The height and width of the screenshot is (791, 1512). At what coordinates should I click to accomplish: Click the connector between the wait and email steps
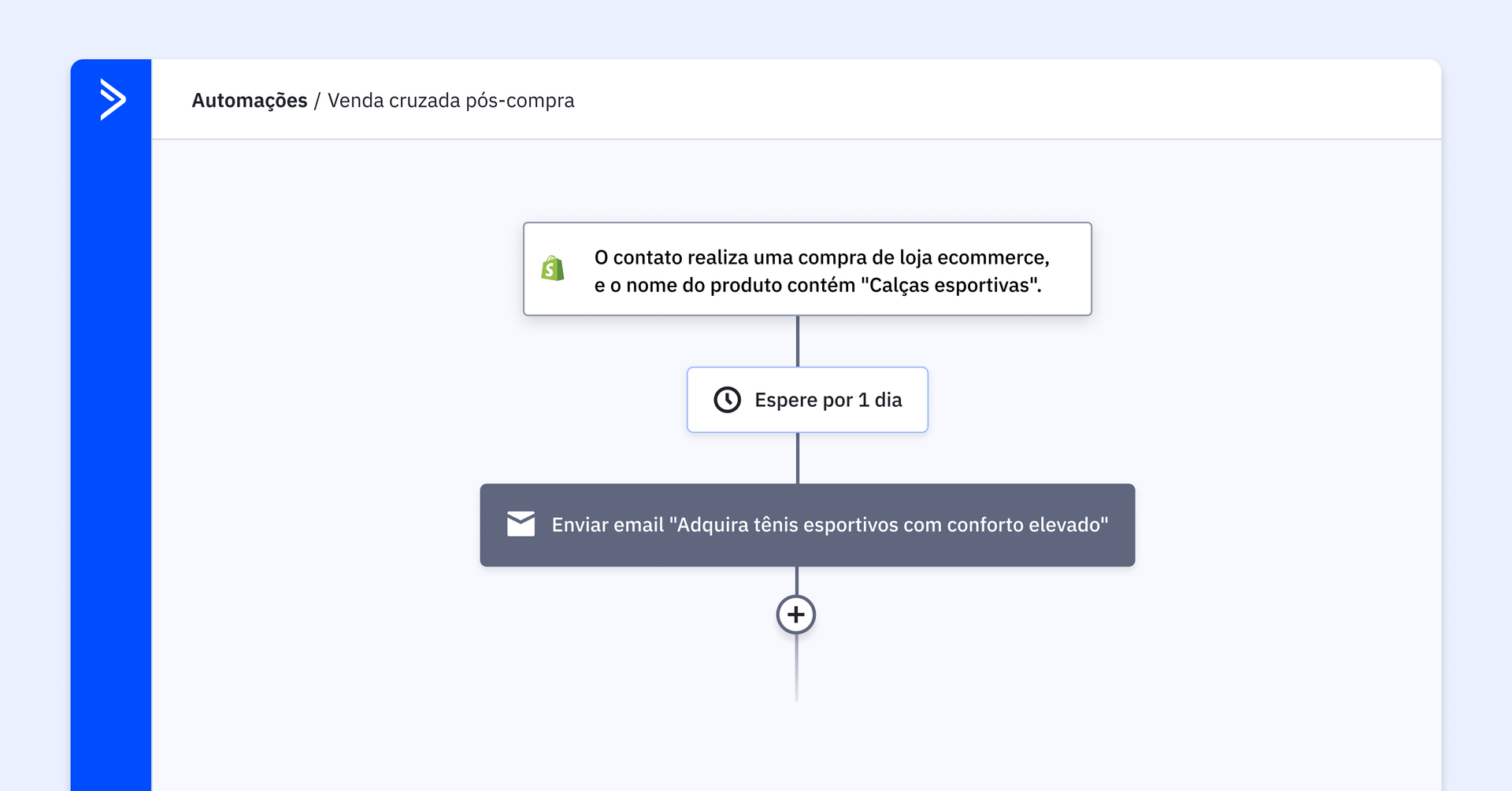tap(798, 457)
